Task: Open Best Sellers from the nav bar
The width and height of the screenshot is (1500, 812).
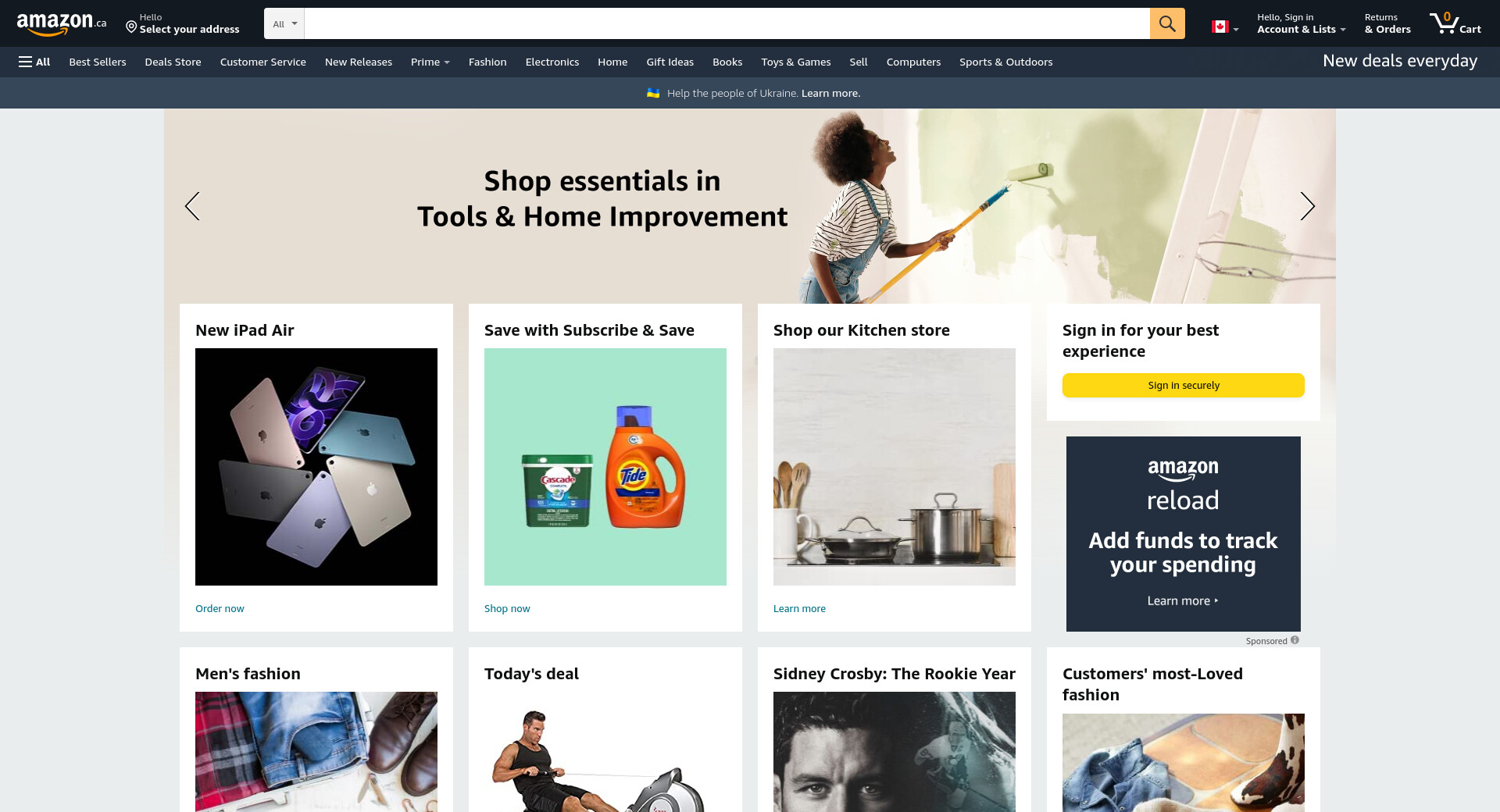Action: point(98,62)
